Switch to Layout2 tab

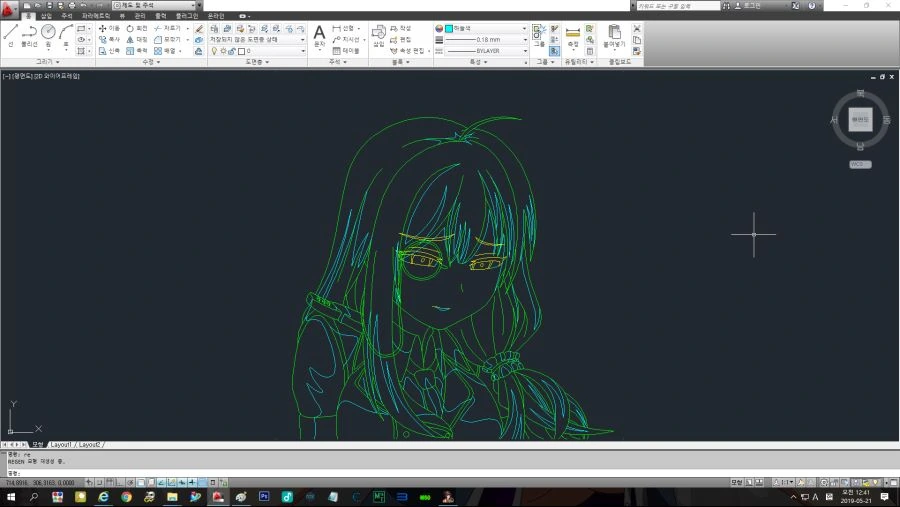click(x=90, y=444)
